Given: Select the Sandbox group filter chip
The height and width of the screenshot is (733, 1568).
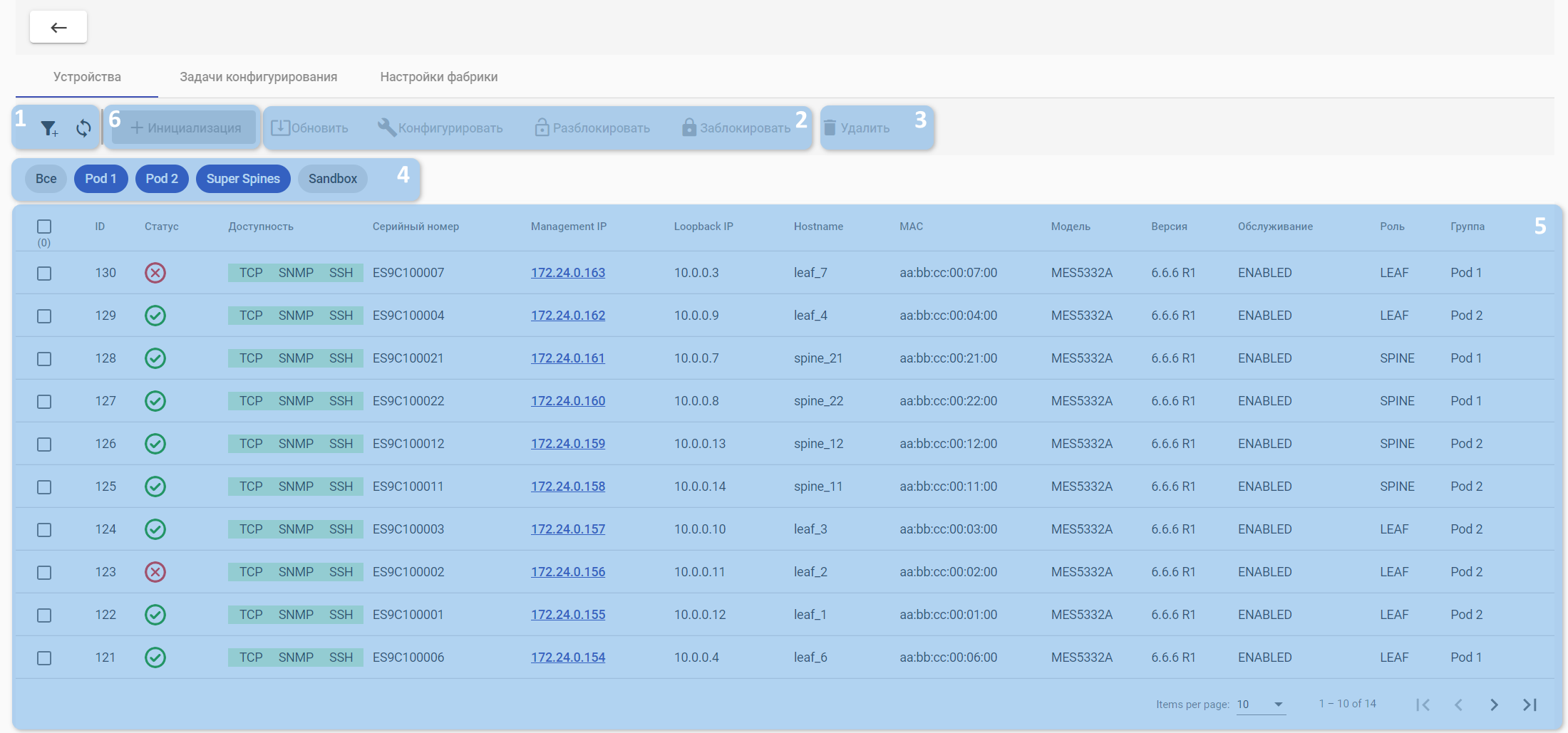Looking at the screenshot, I should pos(332,179).
